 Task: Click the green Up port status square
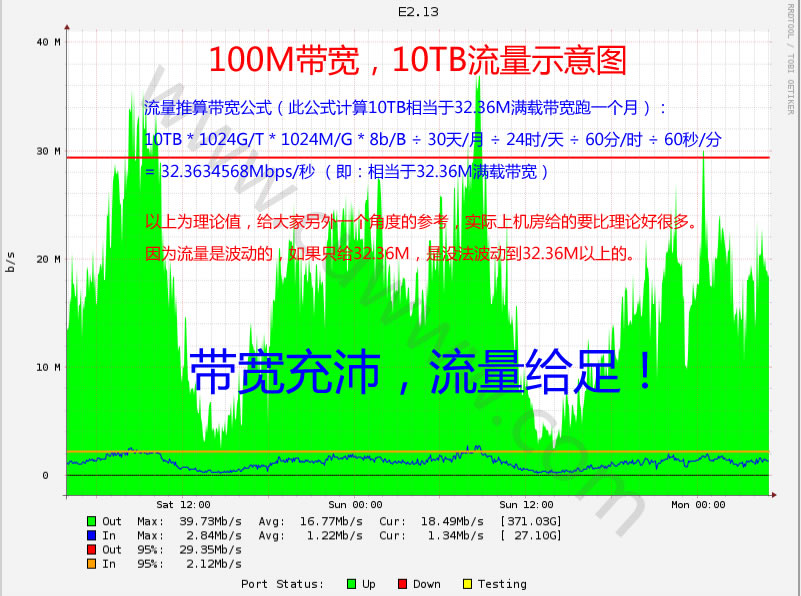tap(351, 584)
